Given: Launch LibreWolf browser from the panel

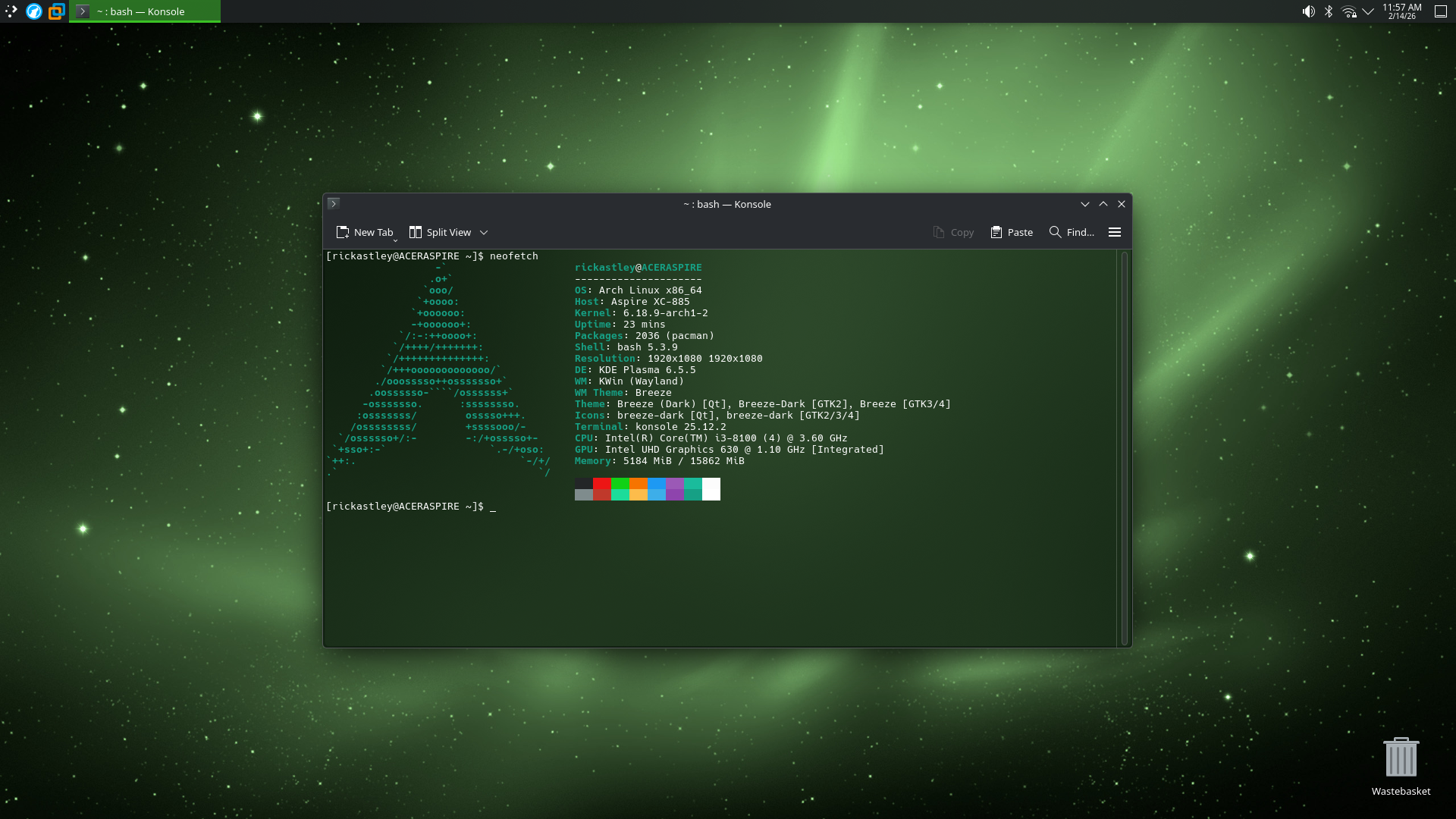Looking at the screenshot, I should click(x=34, y=11).
